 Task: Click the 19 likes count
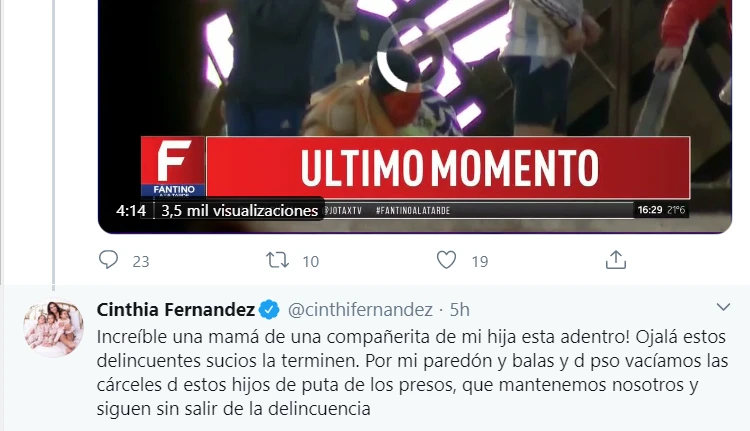pos(480,262)
